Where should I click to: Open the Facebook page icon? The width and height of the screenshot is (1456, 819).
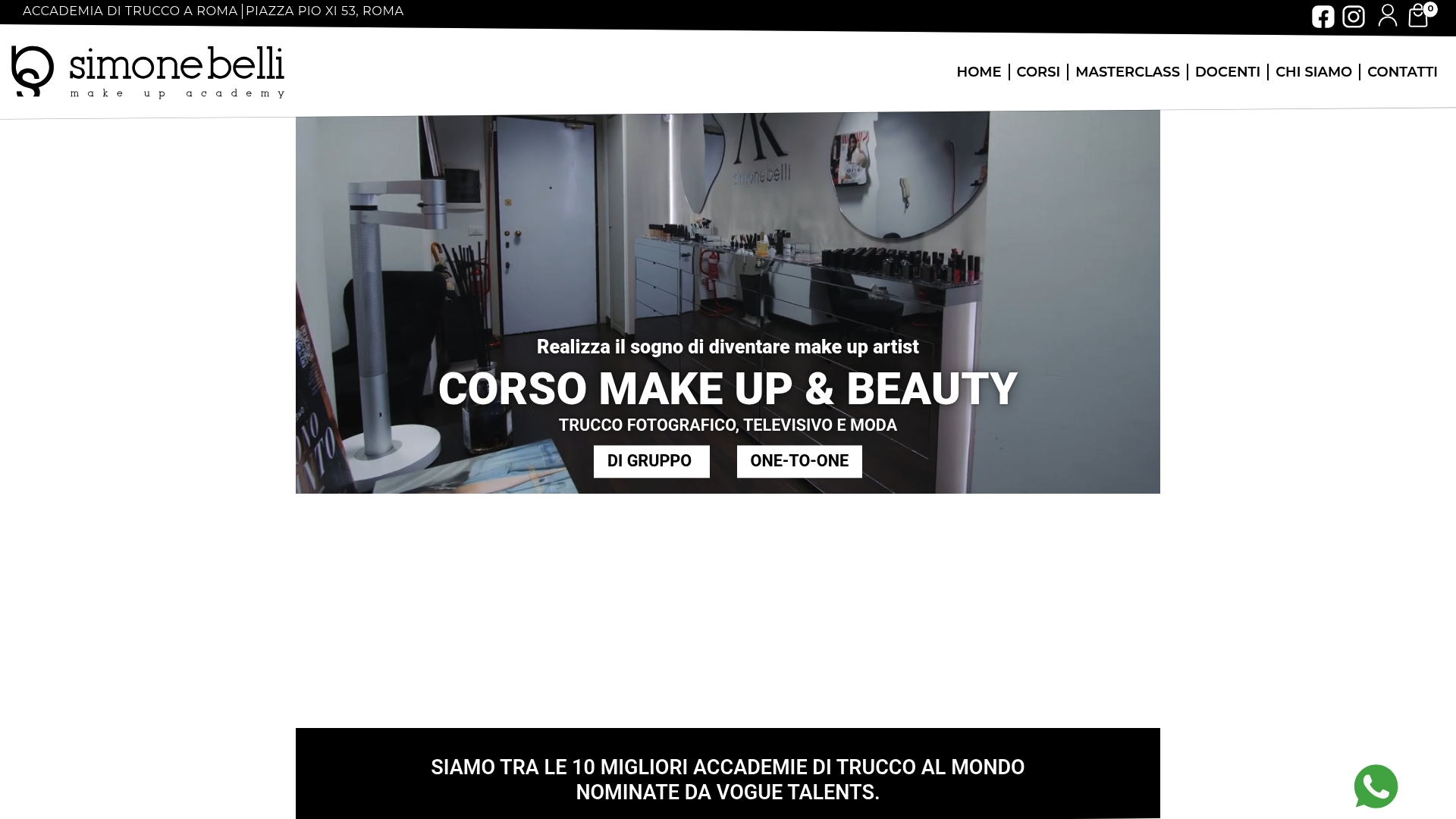pos(1323,17)
